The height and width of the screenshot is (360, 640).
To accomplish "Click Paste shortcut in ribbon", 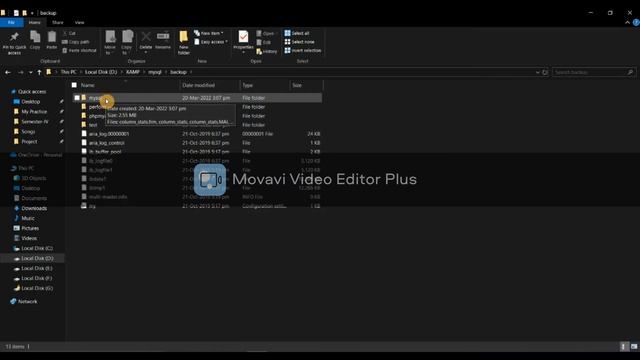I will tap(79, 50).
